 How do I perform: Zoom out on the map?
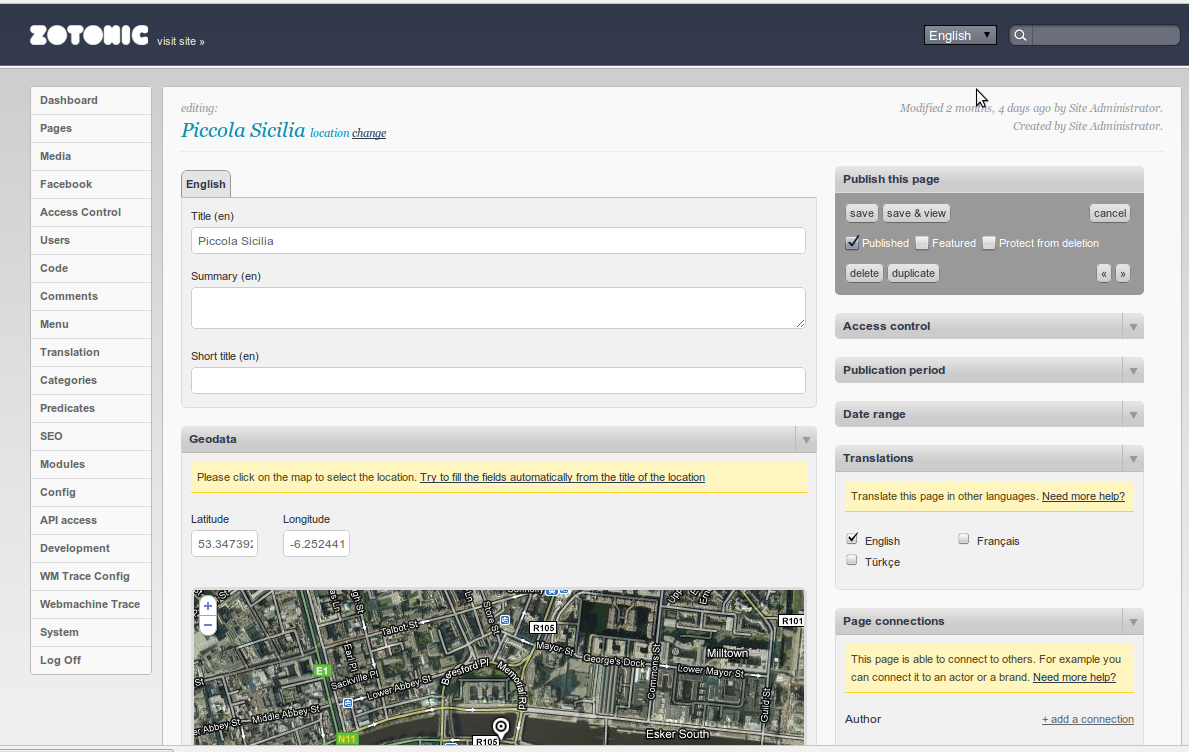(x=208, y=625)
